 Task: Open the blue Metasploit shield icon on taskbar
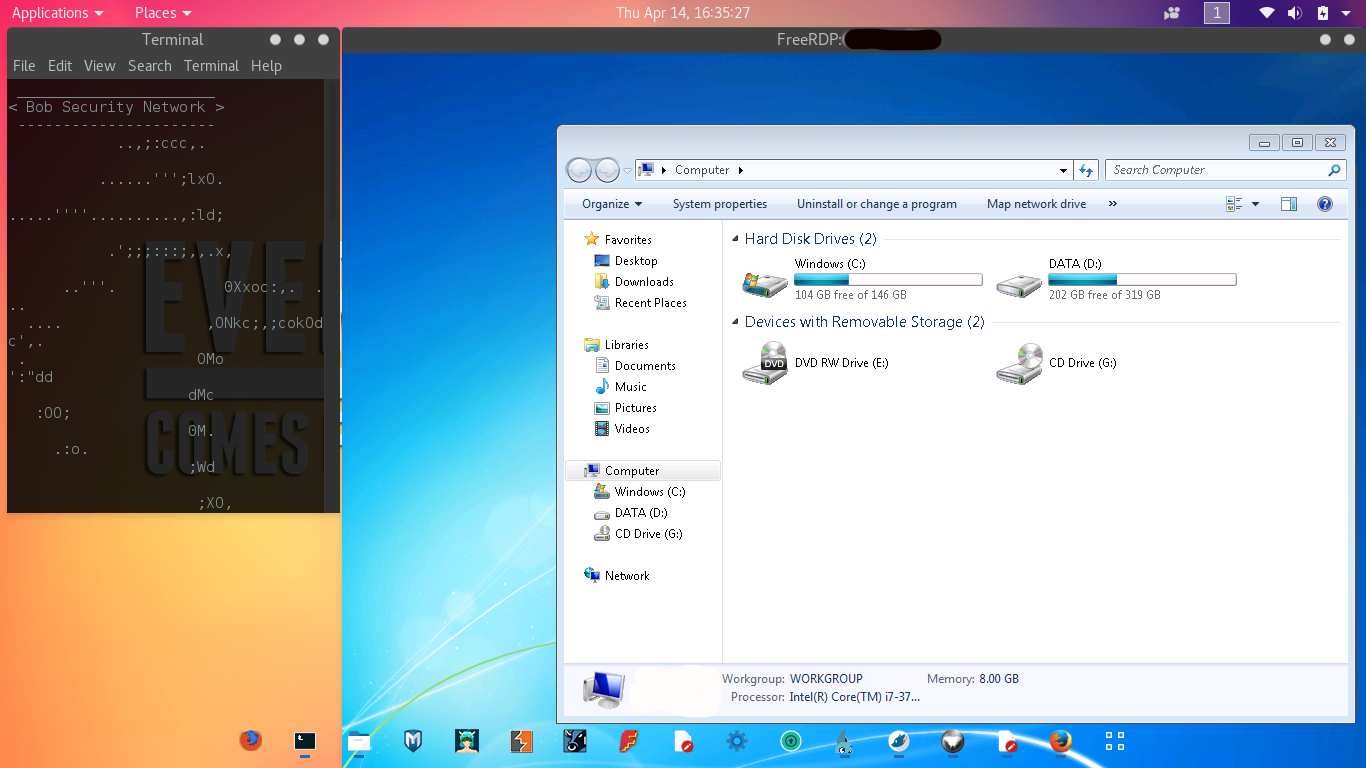(413, 742)
